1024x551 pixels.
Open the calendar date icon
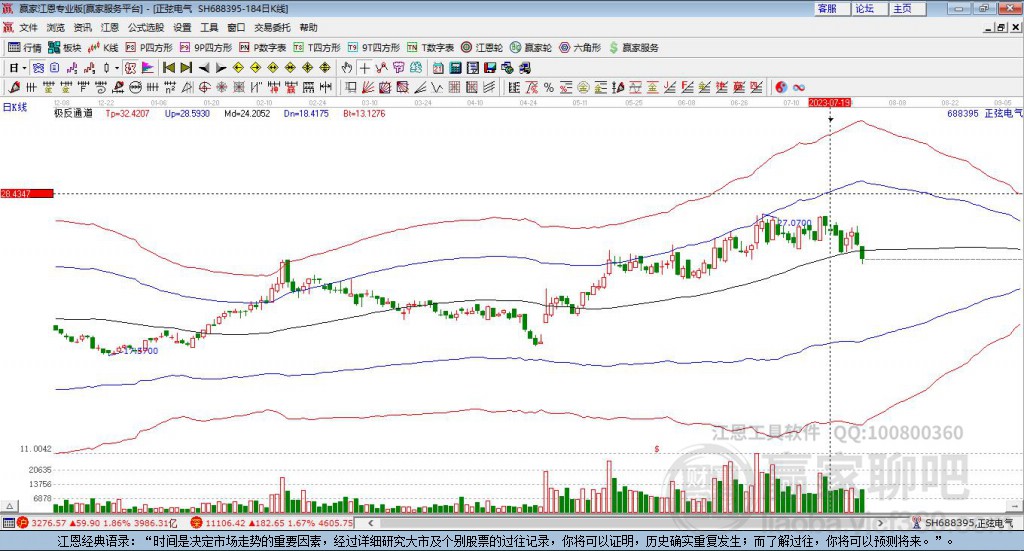438,68
